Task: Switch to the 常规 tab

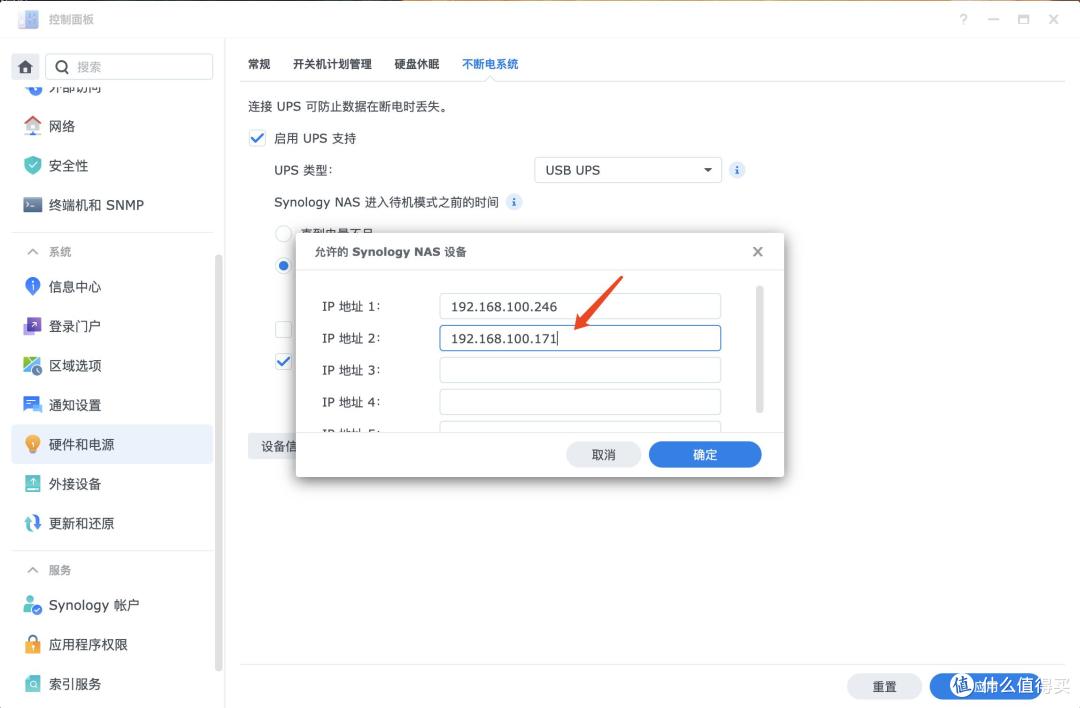Action: pos(259,64)
